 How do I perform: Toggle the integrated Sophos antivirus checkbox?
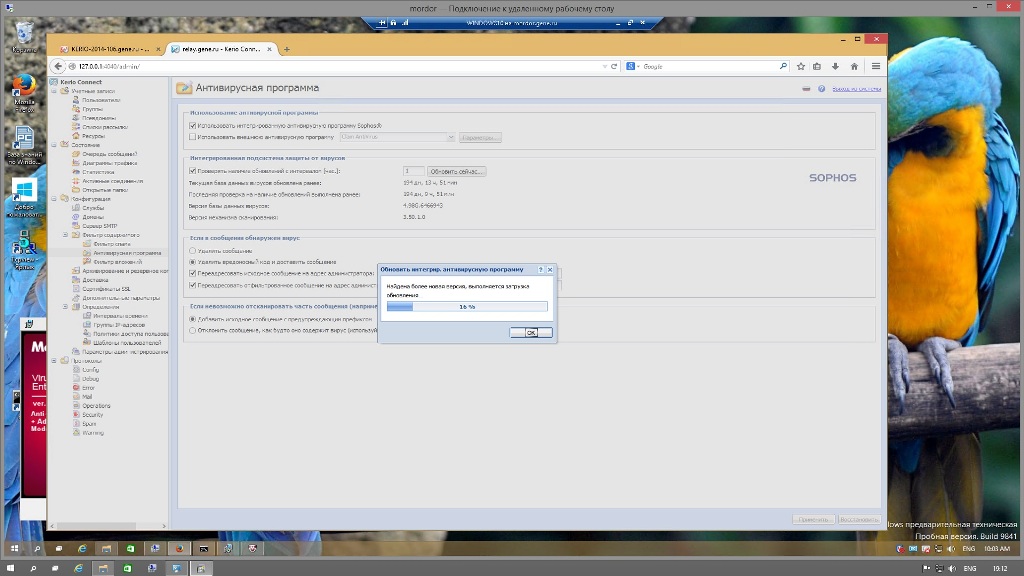coord(192,125)
